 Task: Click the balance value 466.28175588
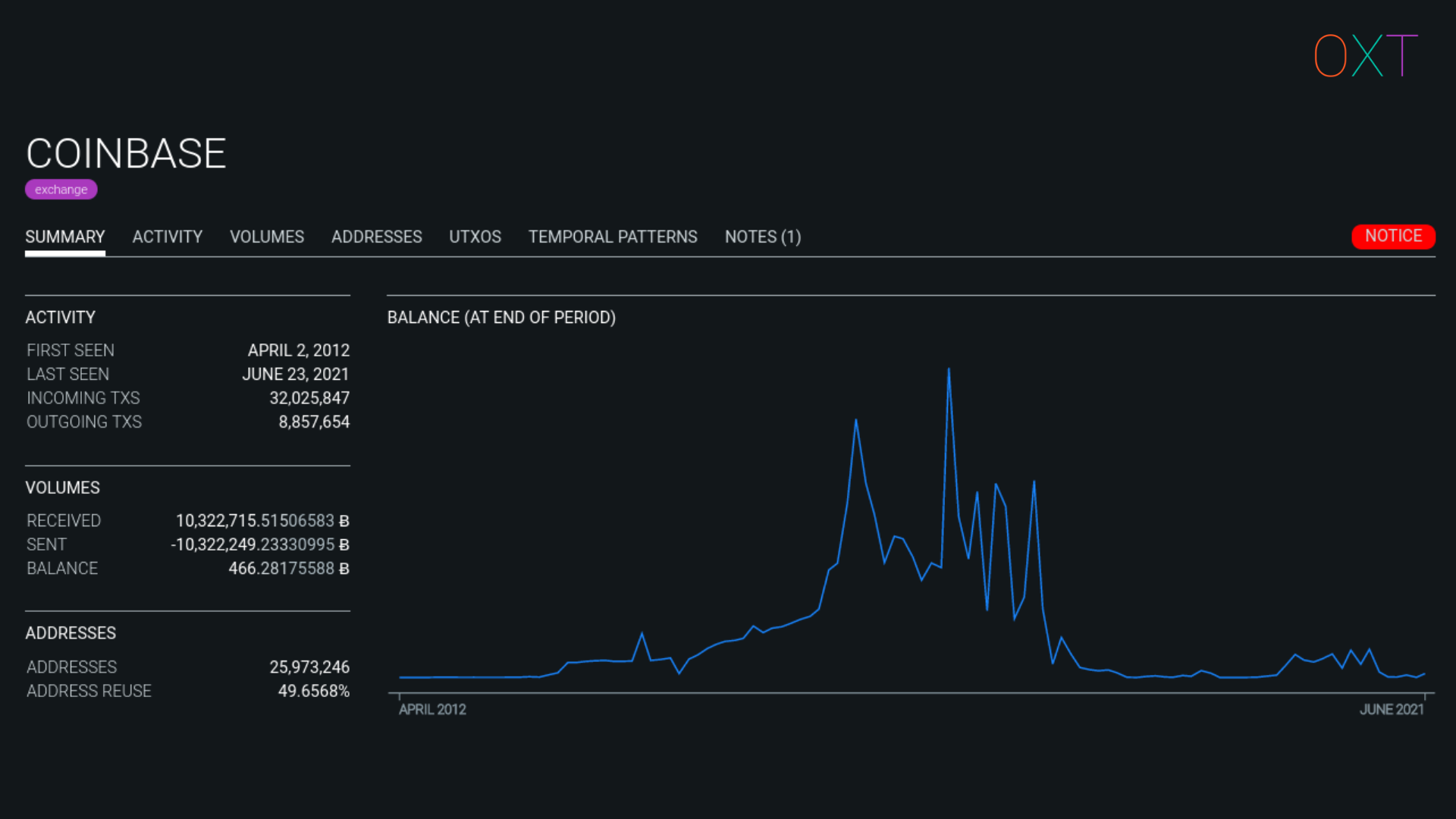pos(288,568)
